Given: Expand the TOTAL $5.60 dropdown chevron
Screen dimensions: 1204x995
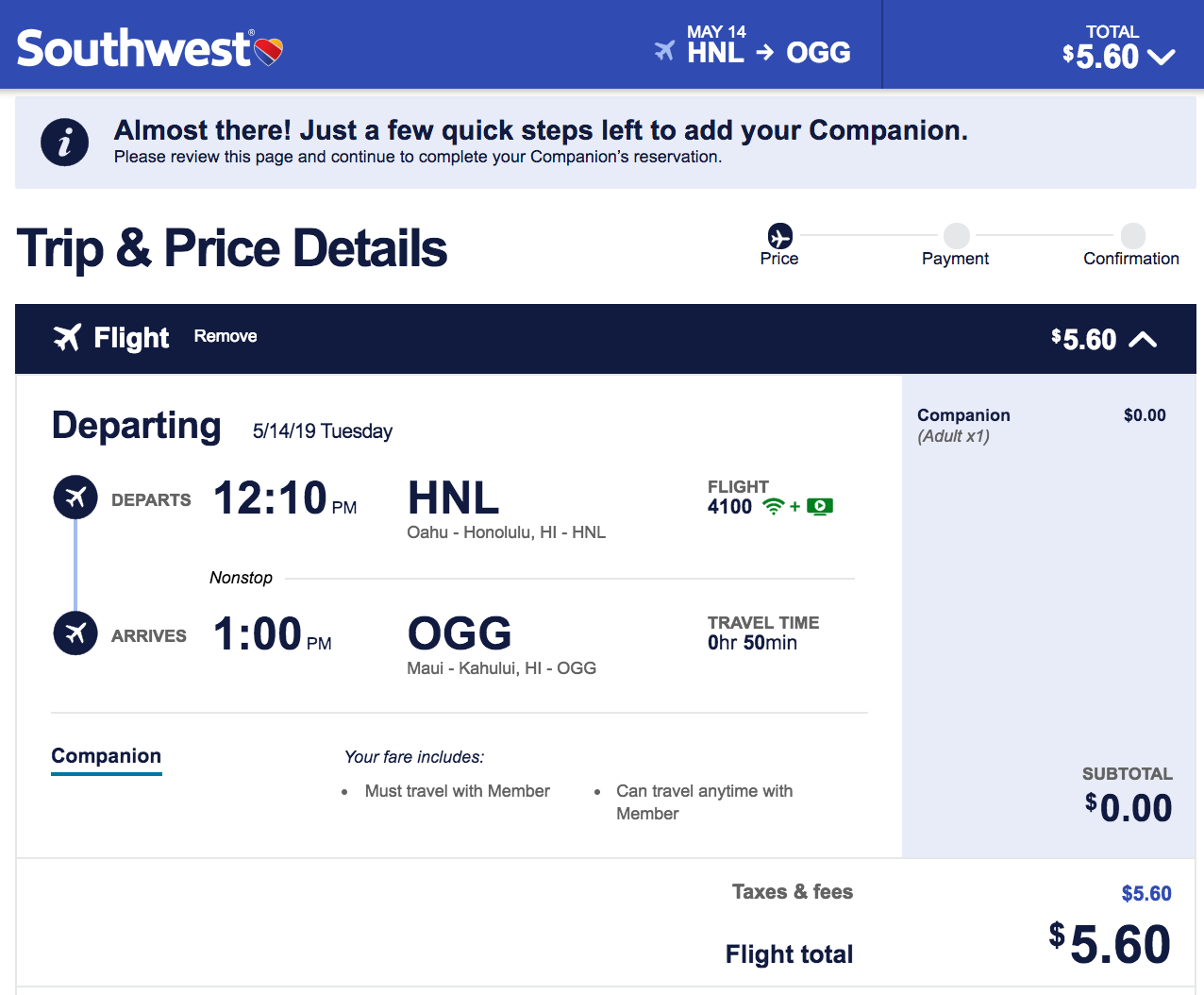Looking at the screenshot, I should pos(1162,58).
